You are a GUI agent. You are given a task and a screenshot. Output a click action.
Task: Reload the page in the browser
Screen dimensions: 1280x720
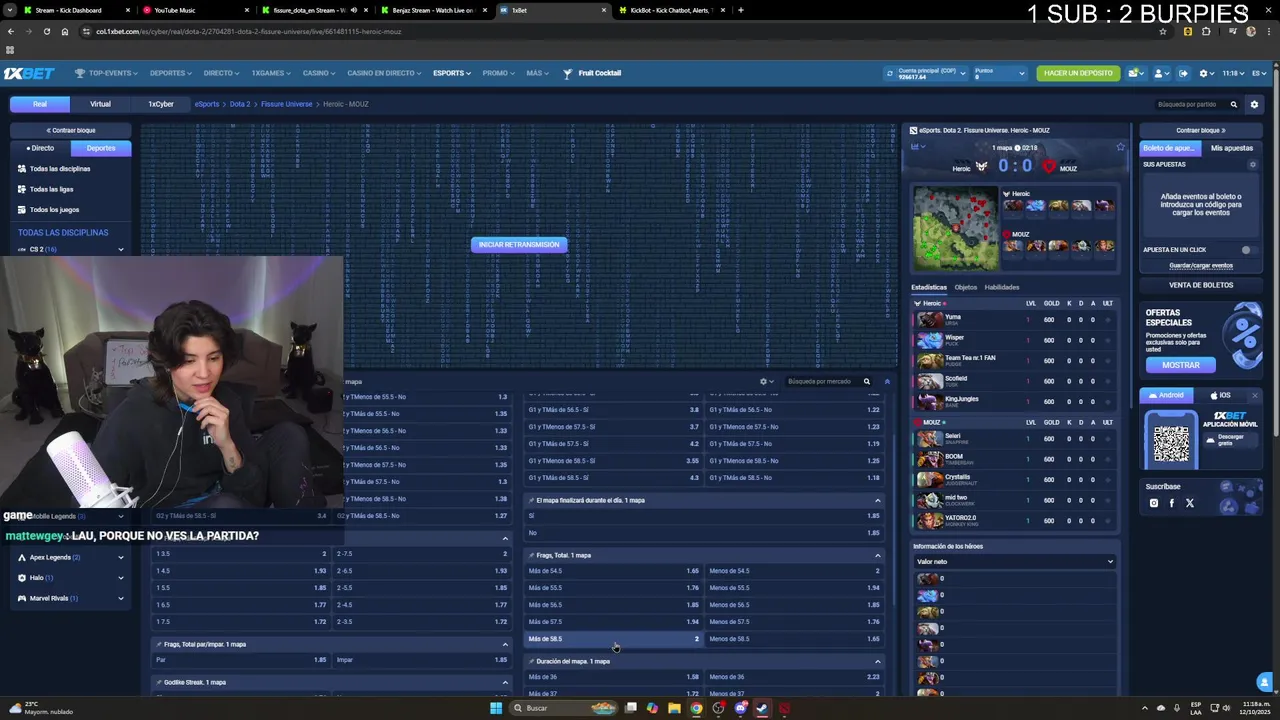46,31
